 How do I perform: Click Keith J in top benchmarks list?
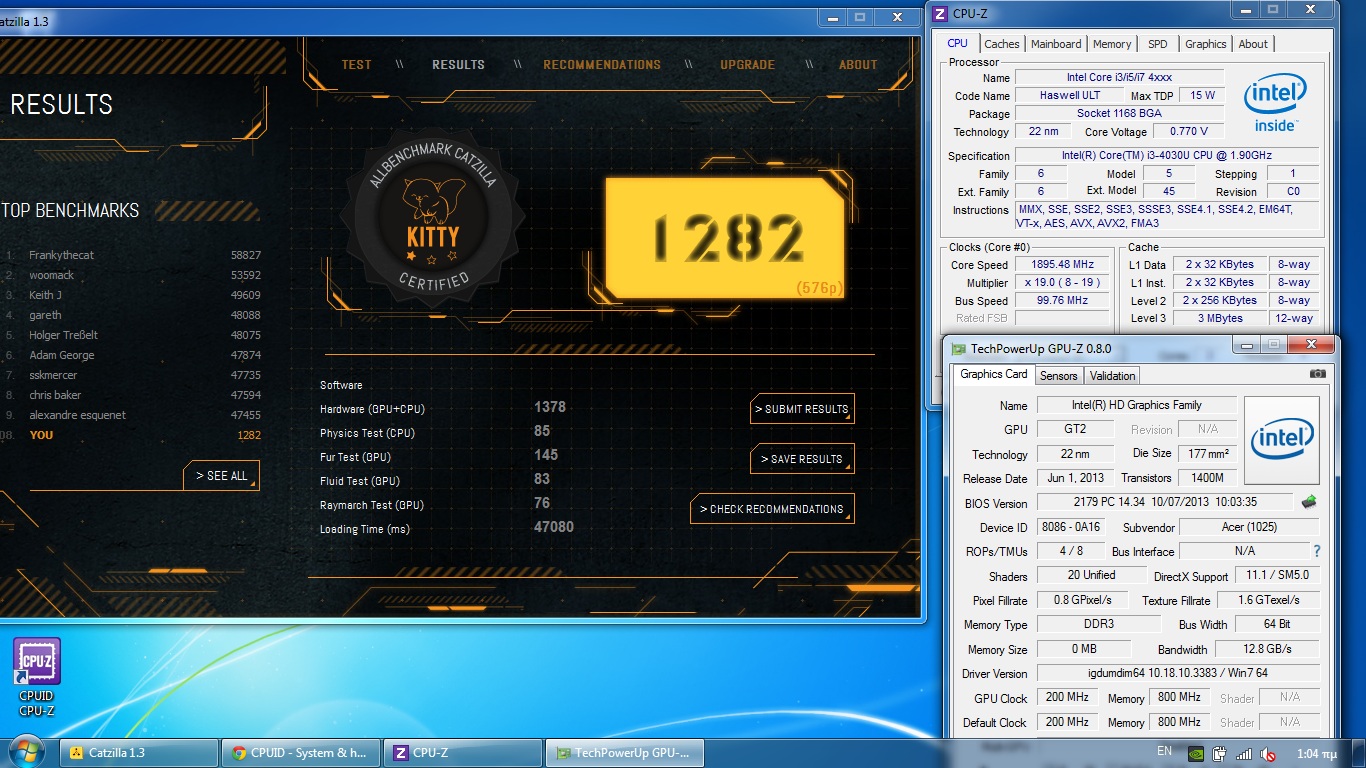[45, 295]
